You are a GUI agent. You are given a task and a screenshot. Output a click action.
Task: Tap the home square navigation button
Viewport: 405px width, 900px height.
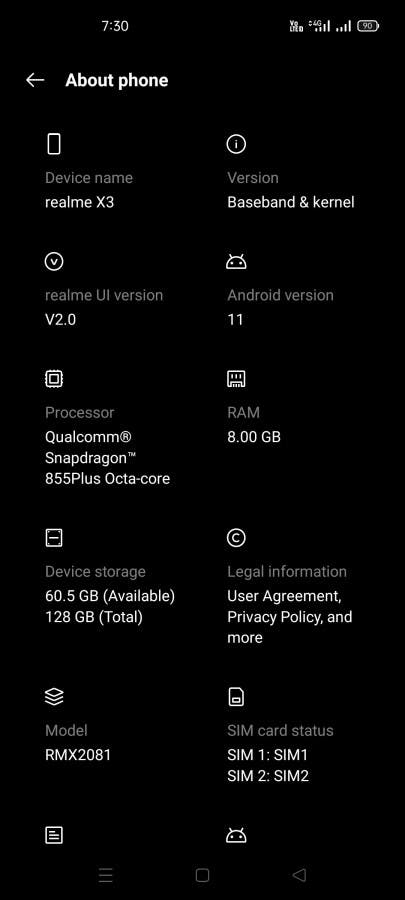(x=202, y=875)
